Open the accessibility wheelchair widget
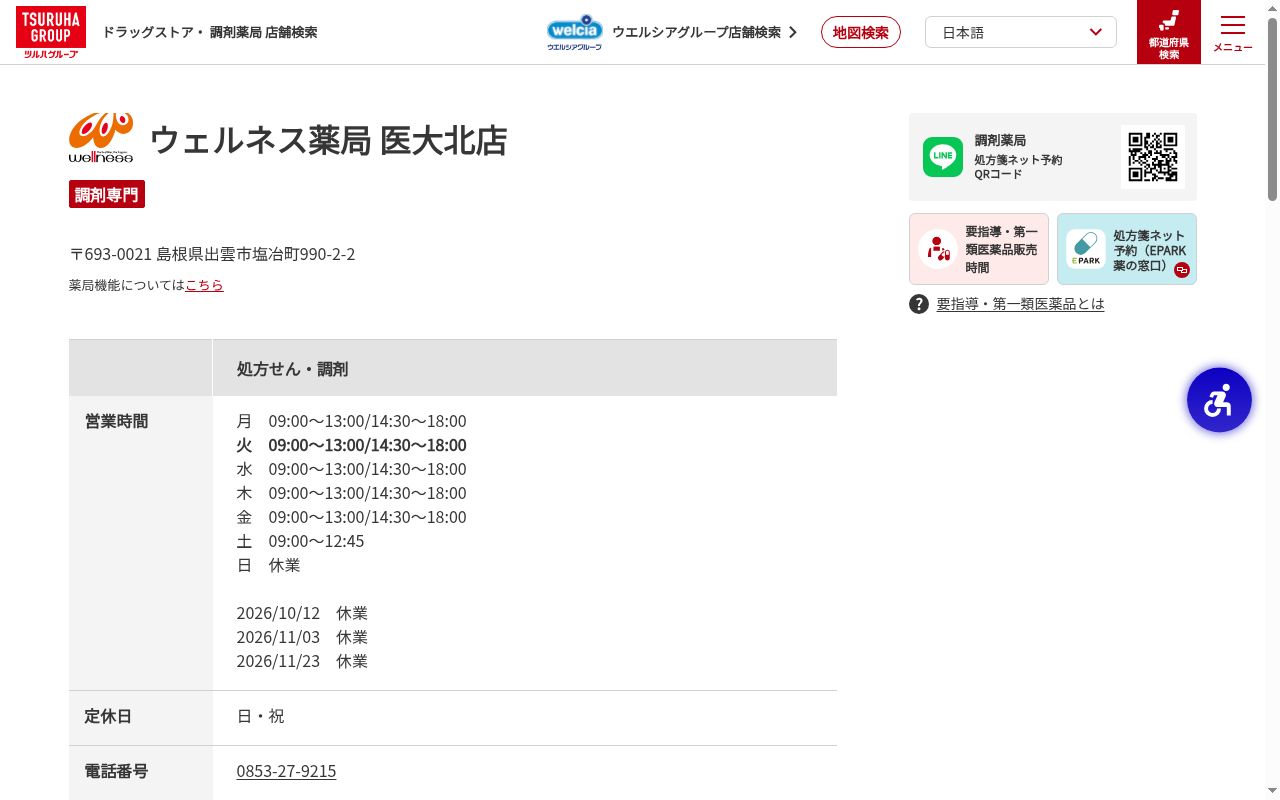This screenshot has height=800, width=1280. coord(1219,400)
